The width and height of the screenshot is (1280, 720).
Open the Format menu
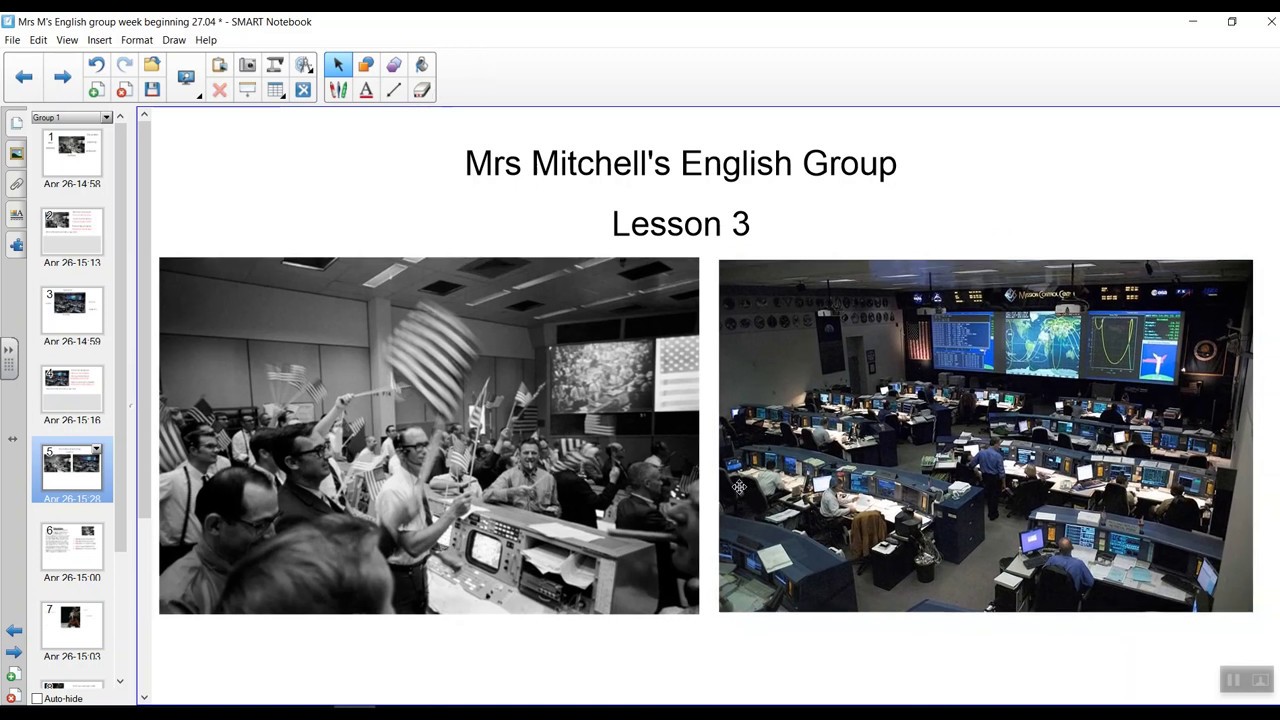137,40
